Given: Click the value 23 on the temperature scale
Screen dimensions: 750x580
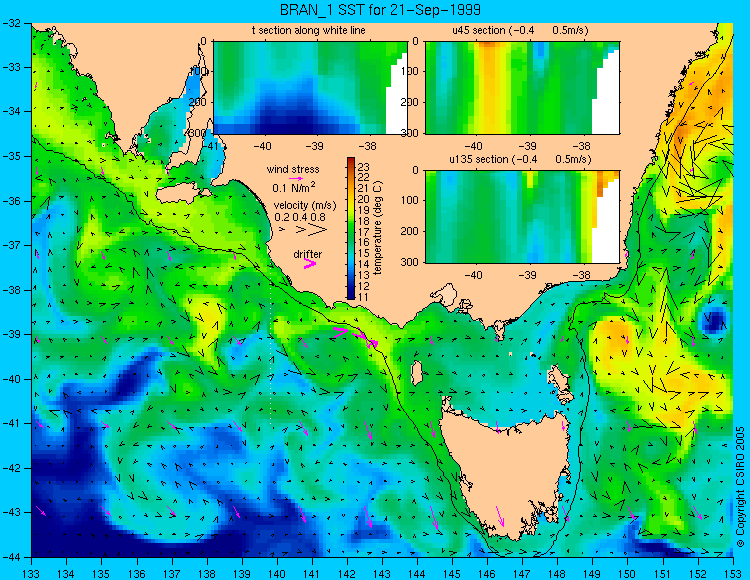Looking at the screenshot, I should (364, 167).
